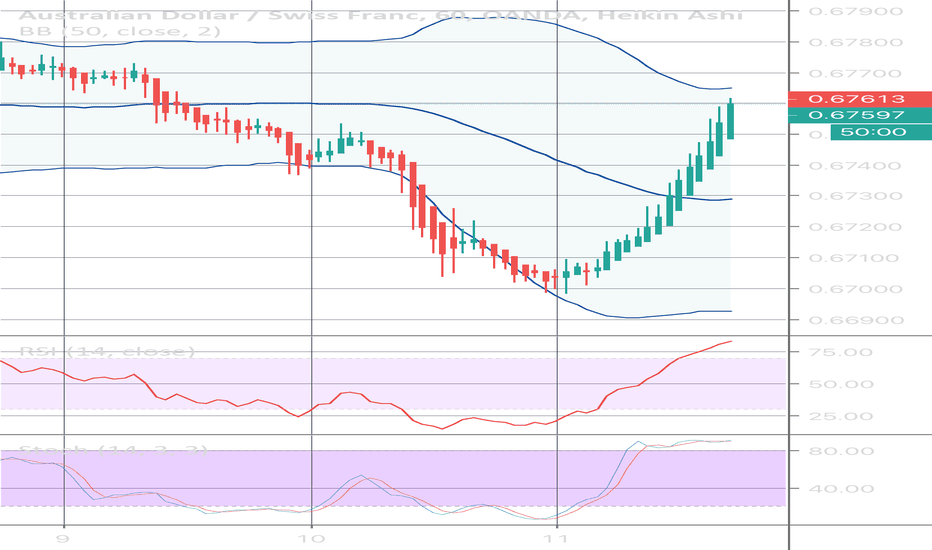Click the RSI 25.00 scale label
This screenshot has height=550, width=932.
(x=840, y=416)
